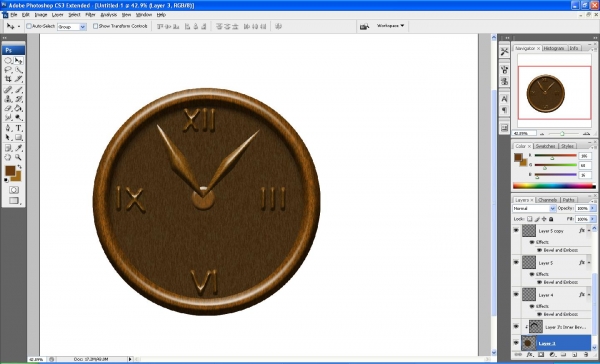Viewport: 600px width, 364px height.
Task: Switch to the Styles tab
Action: click(x=567, y=146)
